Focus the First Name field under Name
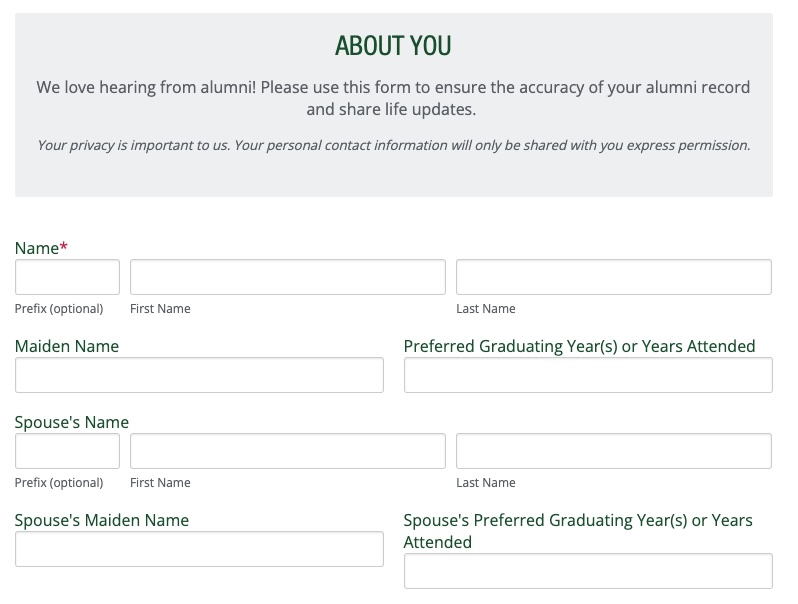 click(287, 277)
